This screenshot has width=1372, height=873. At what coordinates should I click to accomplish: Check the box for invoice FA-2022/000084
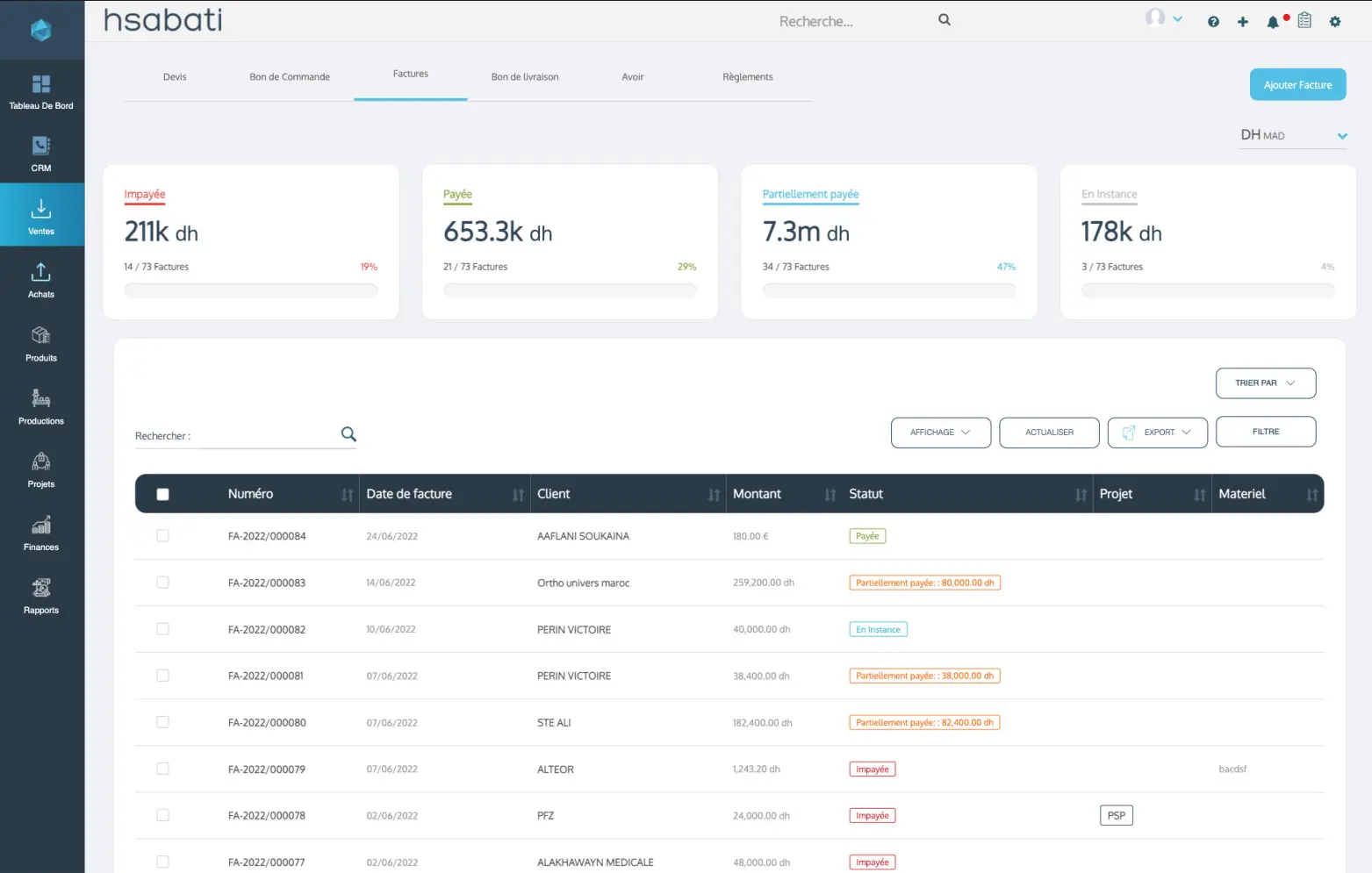pos(162,536)
